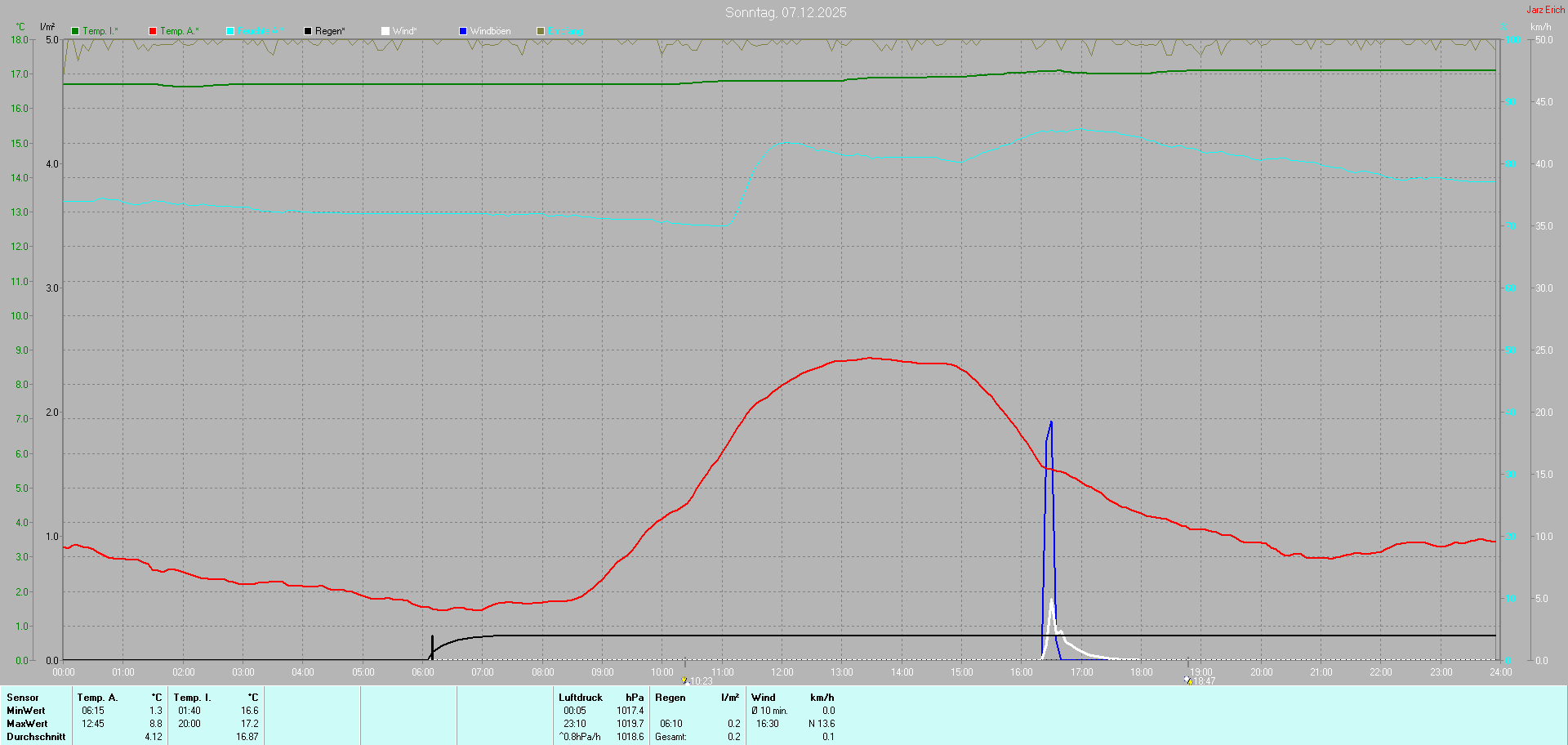Click the Sensor label in statistics table

[x=23, y=698]
